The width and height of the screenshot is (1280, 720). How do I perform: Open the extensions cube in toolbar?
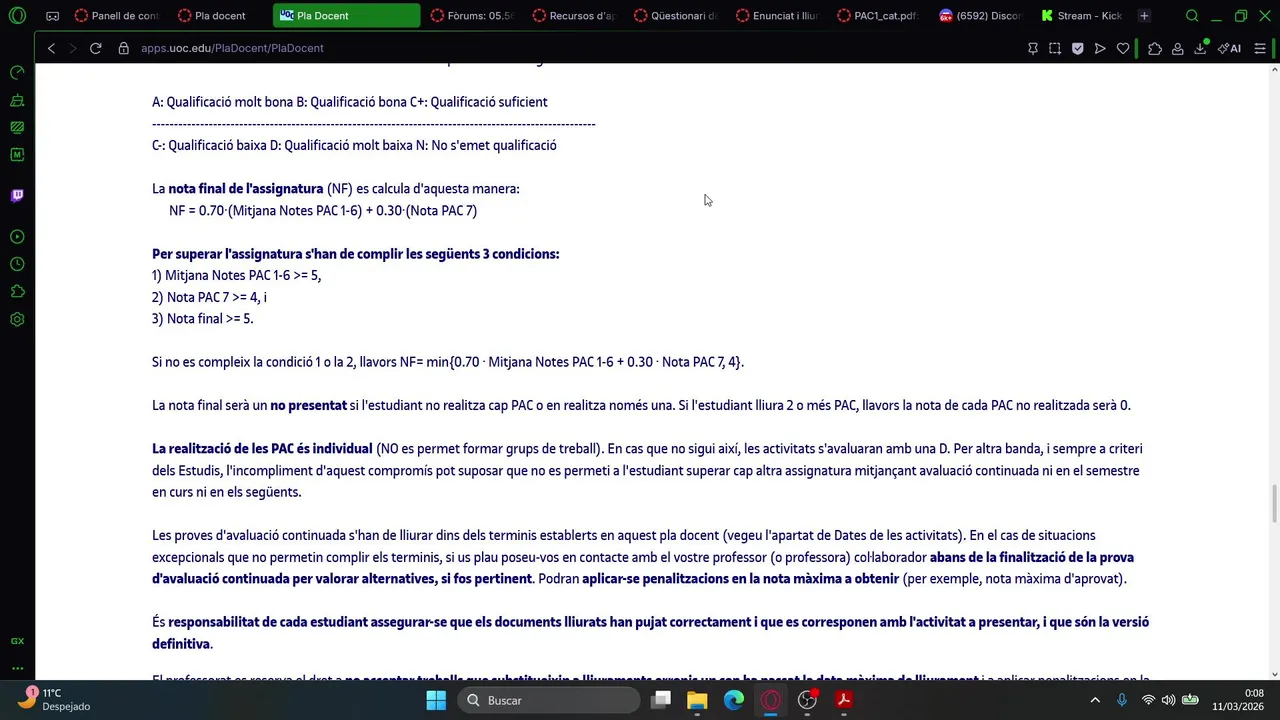pos(1155,48)
